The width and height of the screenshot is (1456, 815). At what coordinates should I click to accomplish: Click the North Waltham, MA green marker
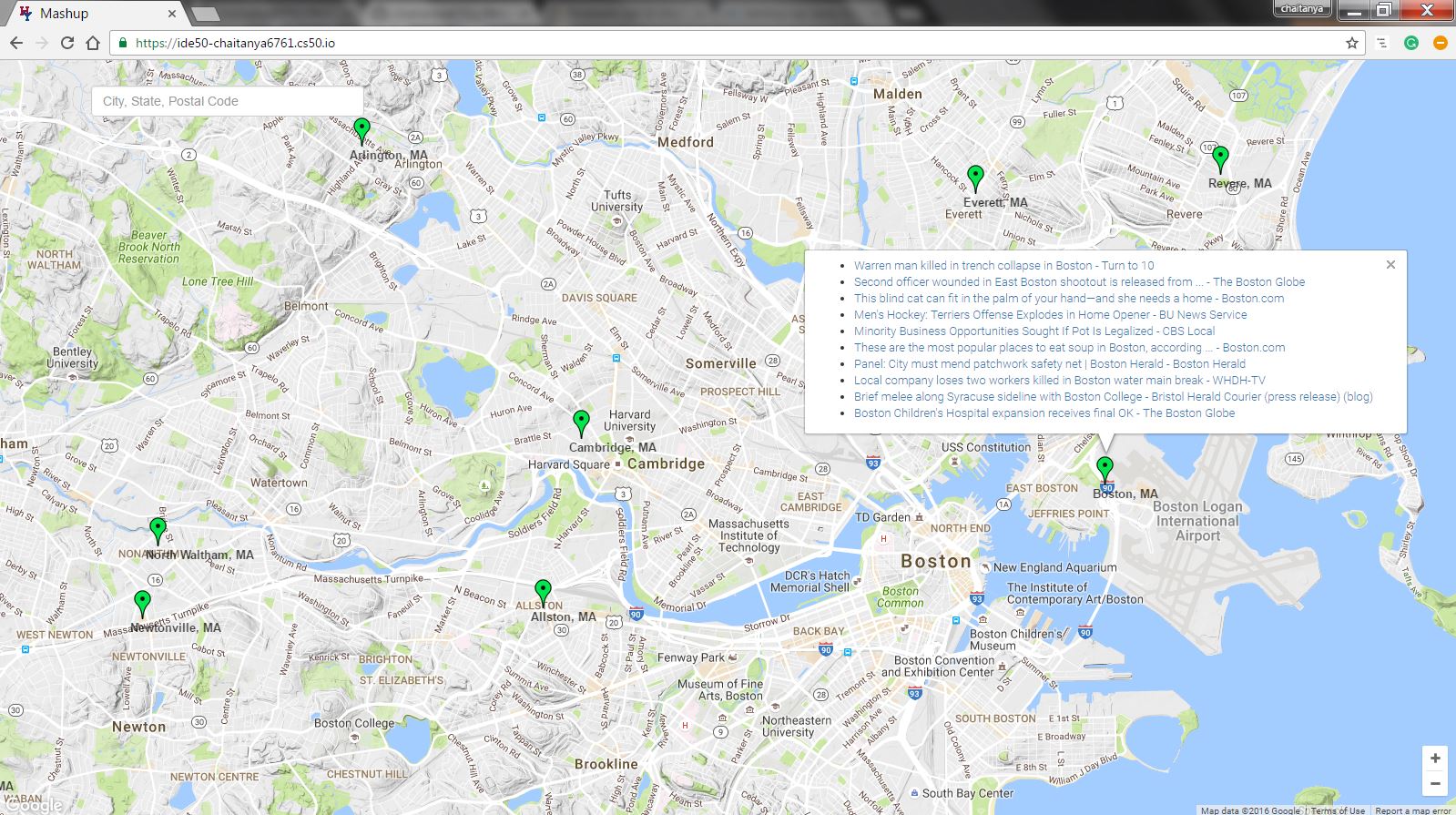(x=158, y=531)
